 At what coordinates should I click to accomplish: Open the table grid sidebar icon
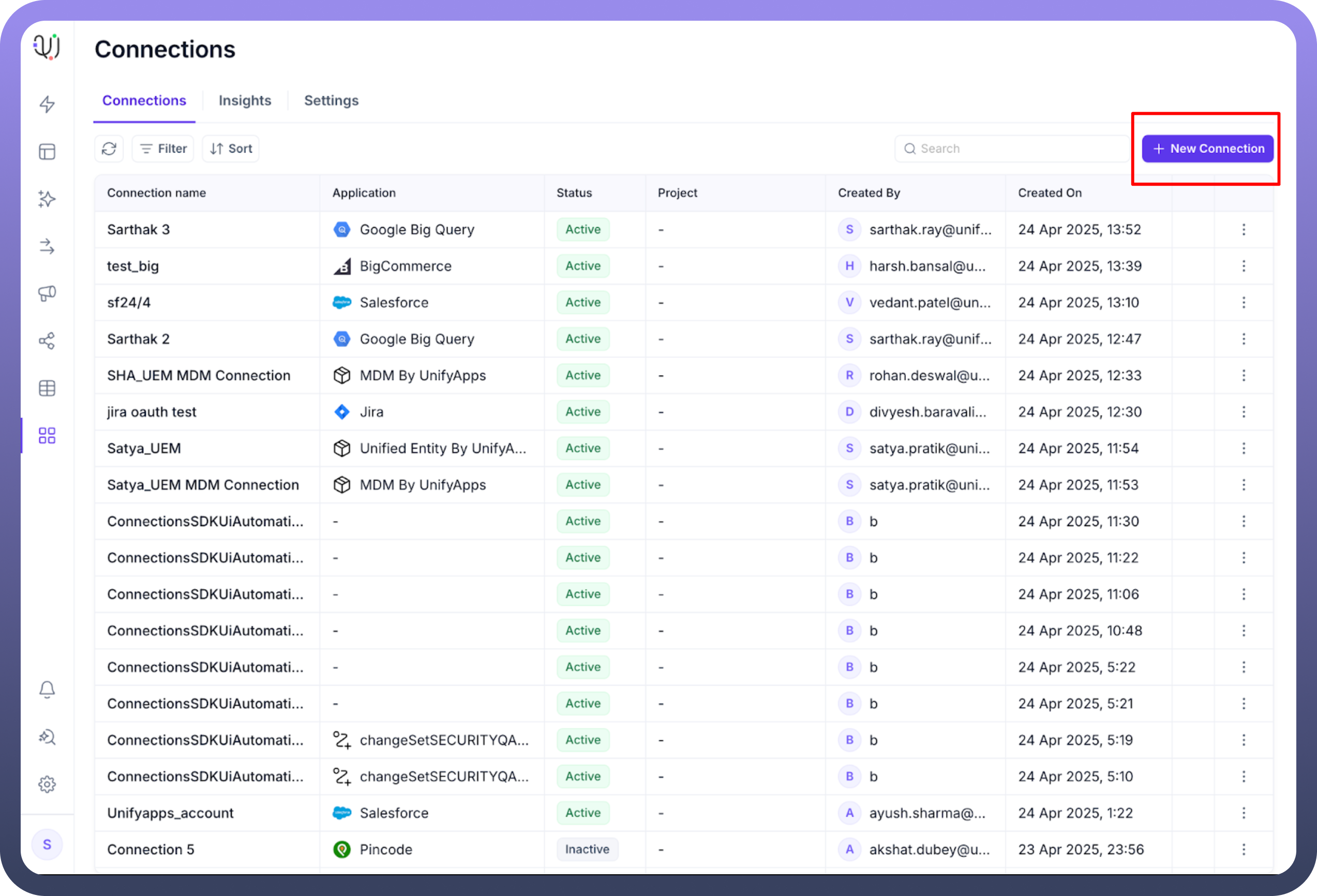47,388
